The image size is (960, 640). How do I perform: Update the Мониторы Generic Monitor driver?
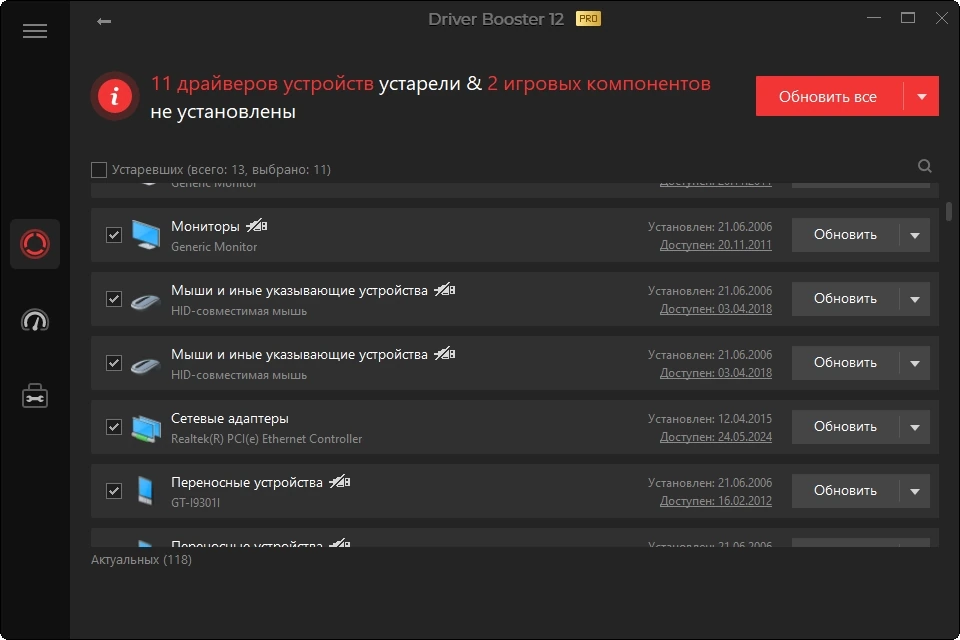coord(845,235)
